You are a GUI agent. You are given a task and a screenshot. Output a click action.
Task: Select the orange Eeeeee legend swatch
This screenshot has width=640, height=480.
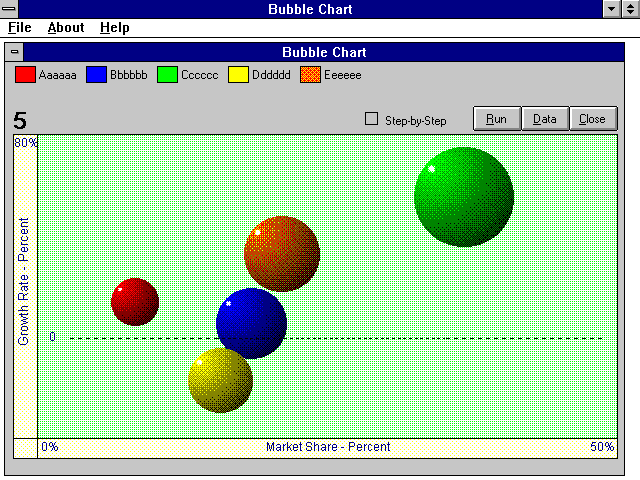311,75
